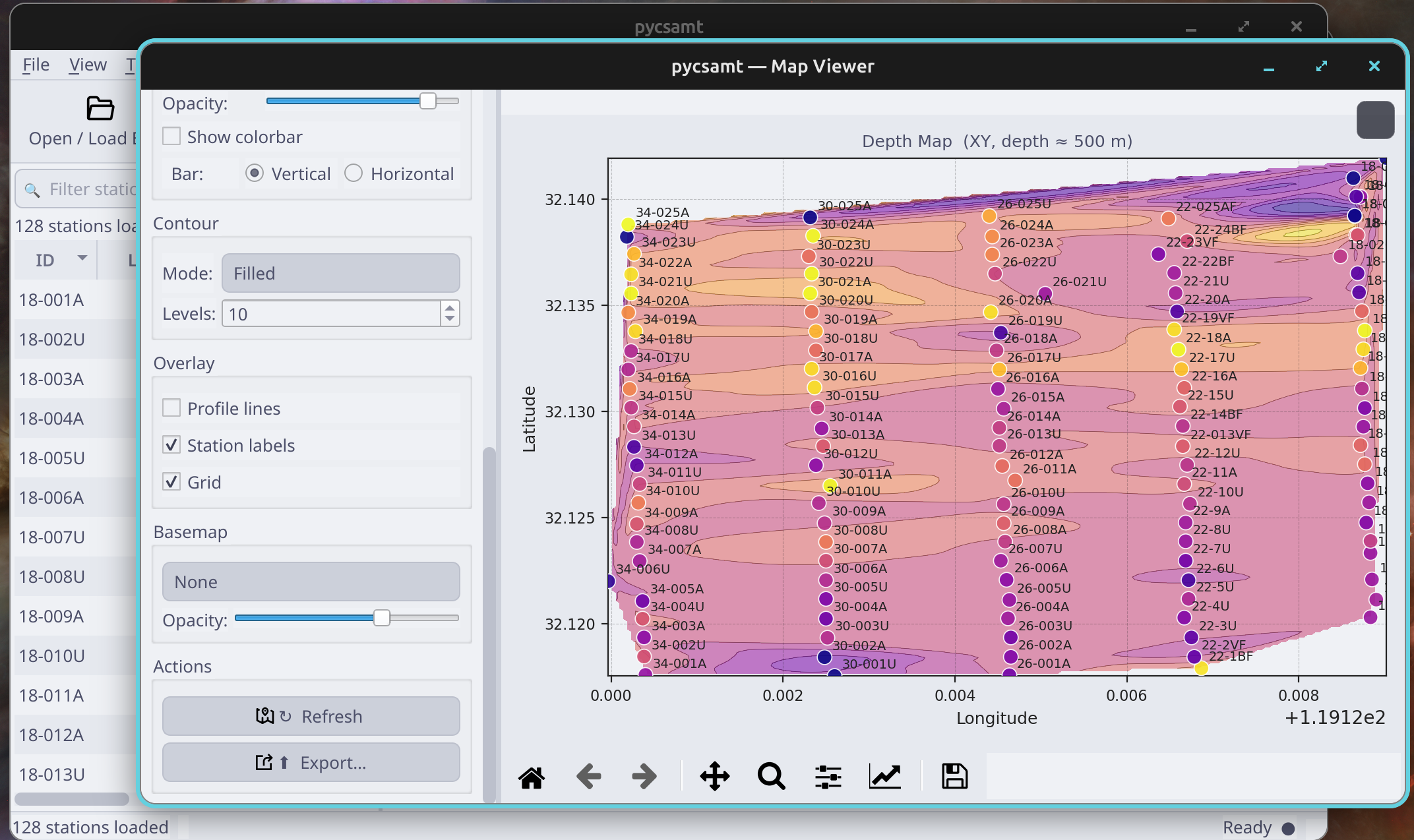This screenshot has width=1414, height=840.
Task: Click the Refresh button
Action: pyautogui.click(x=311, y=716)
